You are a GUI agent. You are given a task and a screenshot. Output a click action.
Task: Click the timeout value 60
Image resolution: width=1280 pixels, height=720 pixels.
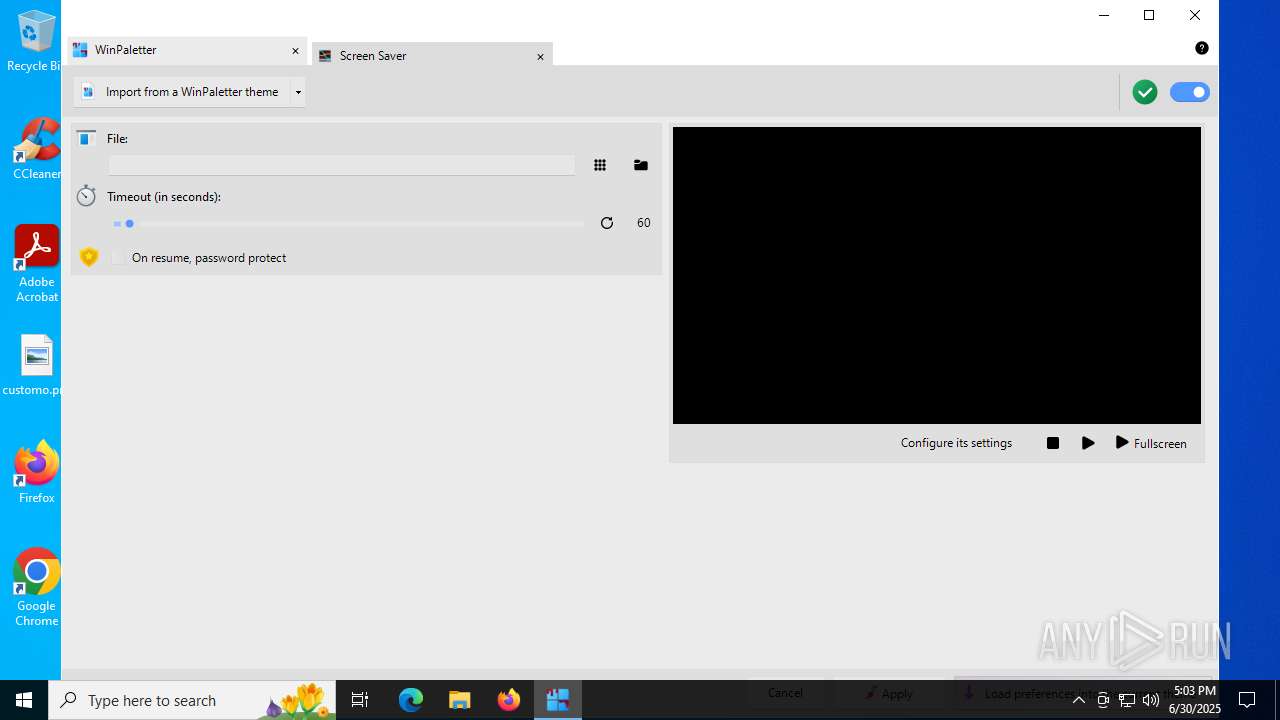point(643,223)
